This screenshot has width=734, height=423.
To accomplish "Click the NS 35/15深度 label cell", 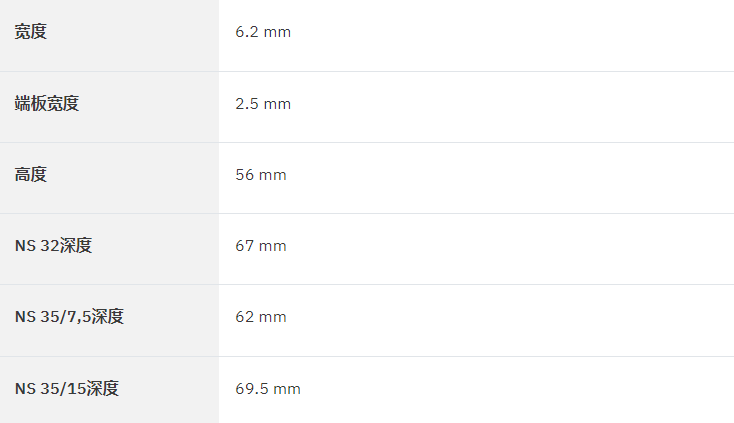I will (x=109, y=390).
